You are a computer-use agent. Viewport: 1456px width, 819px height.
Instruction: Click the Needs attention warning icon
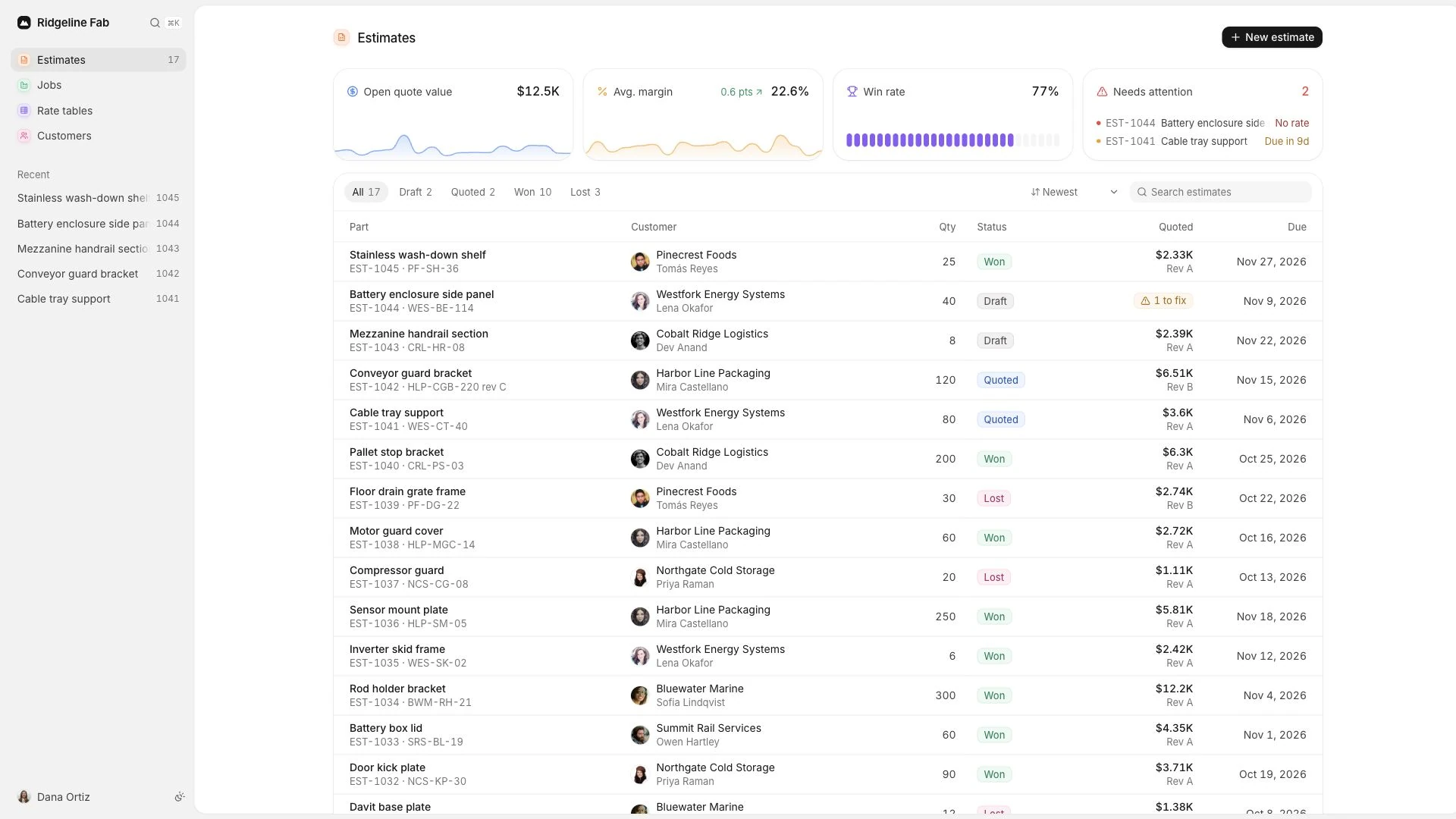click(x=1102, y=92)
